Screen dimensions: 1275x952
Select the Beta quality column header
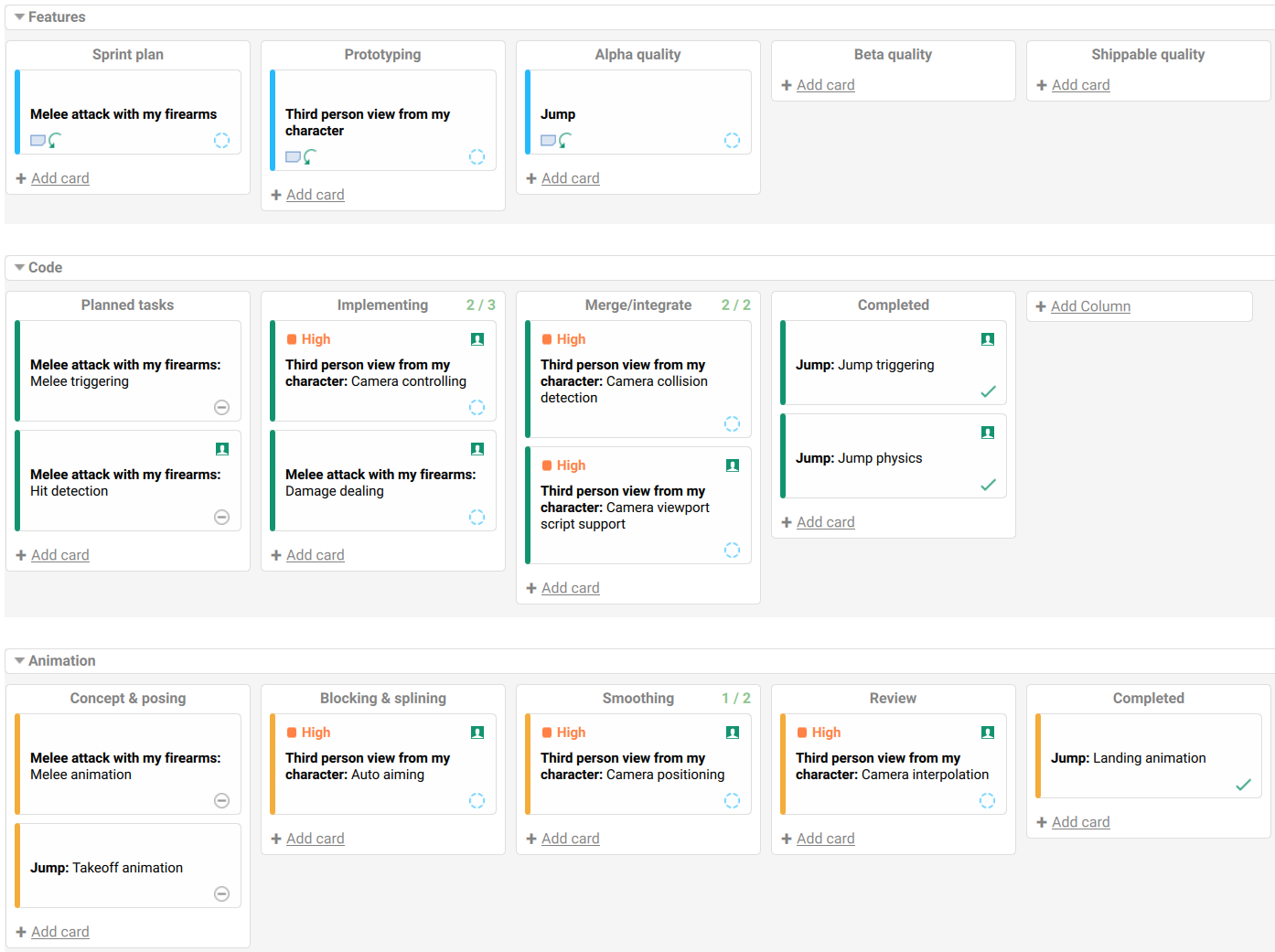(x=893, y=55)
